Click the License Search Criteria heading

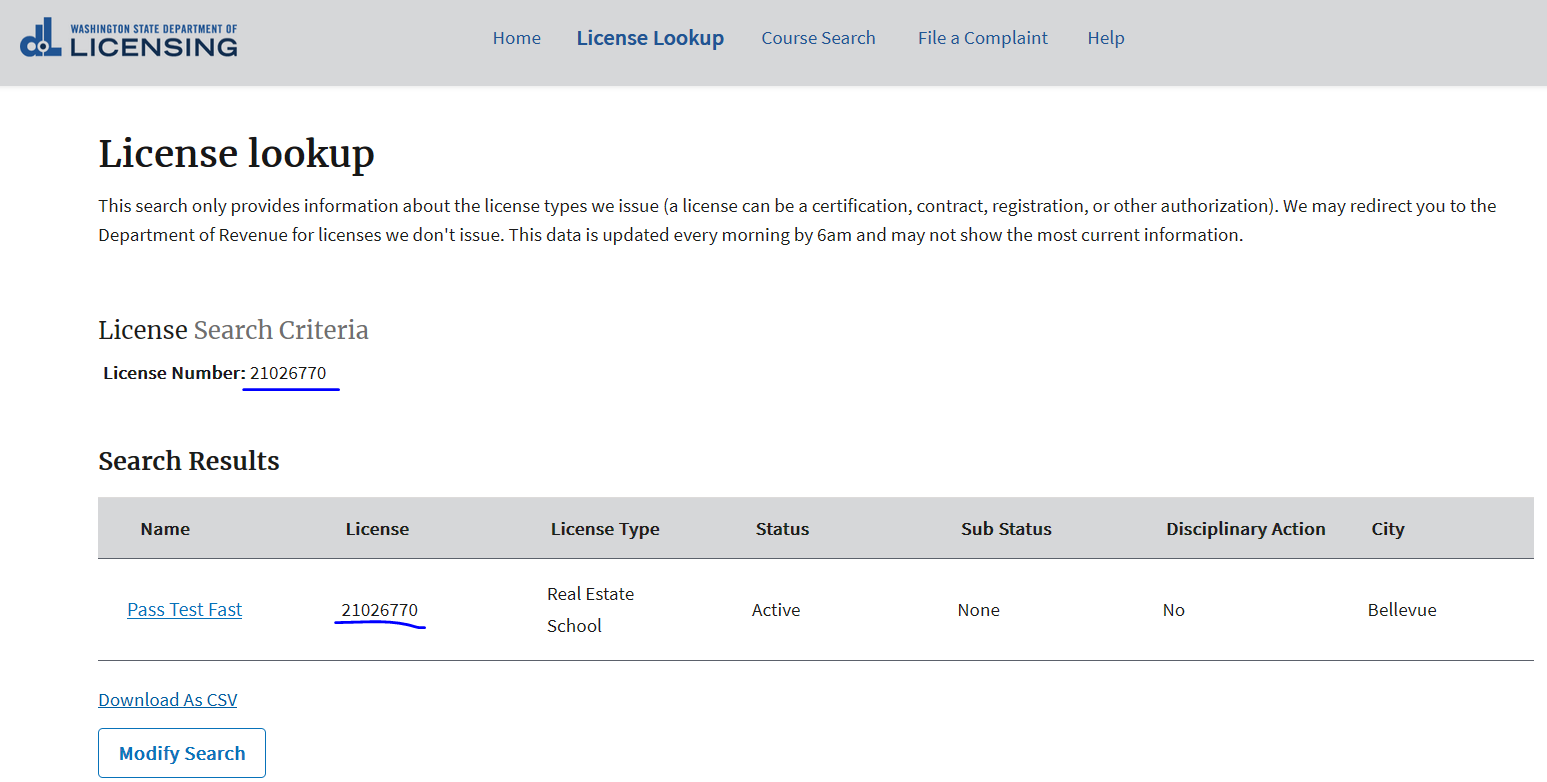(233, 330)
